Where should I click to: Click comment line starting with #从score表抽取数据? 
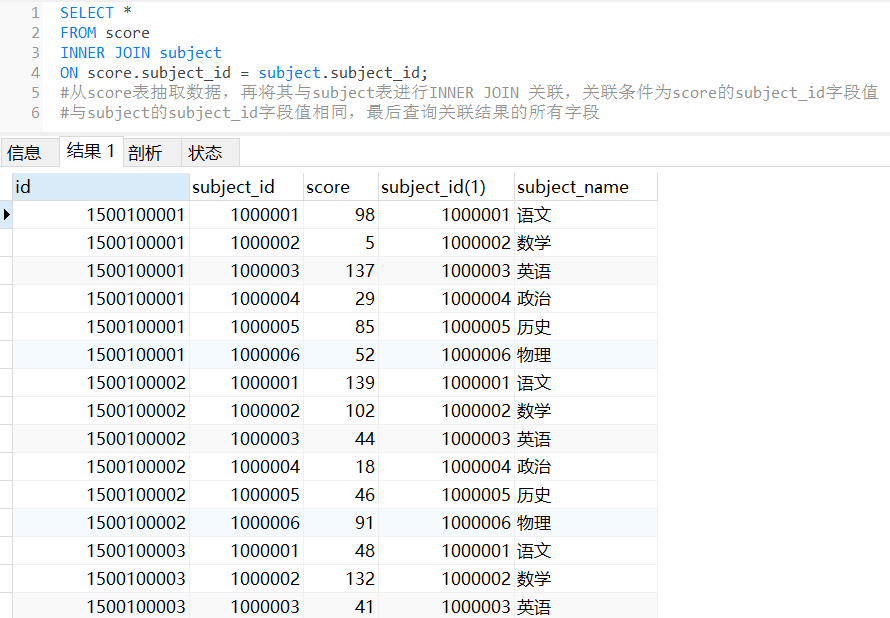click(x=469, y=93)
